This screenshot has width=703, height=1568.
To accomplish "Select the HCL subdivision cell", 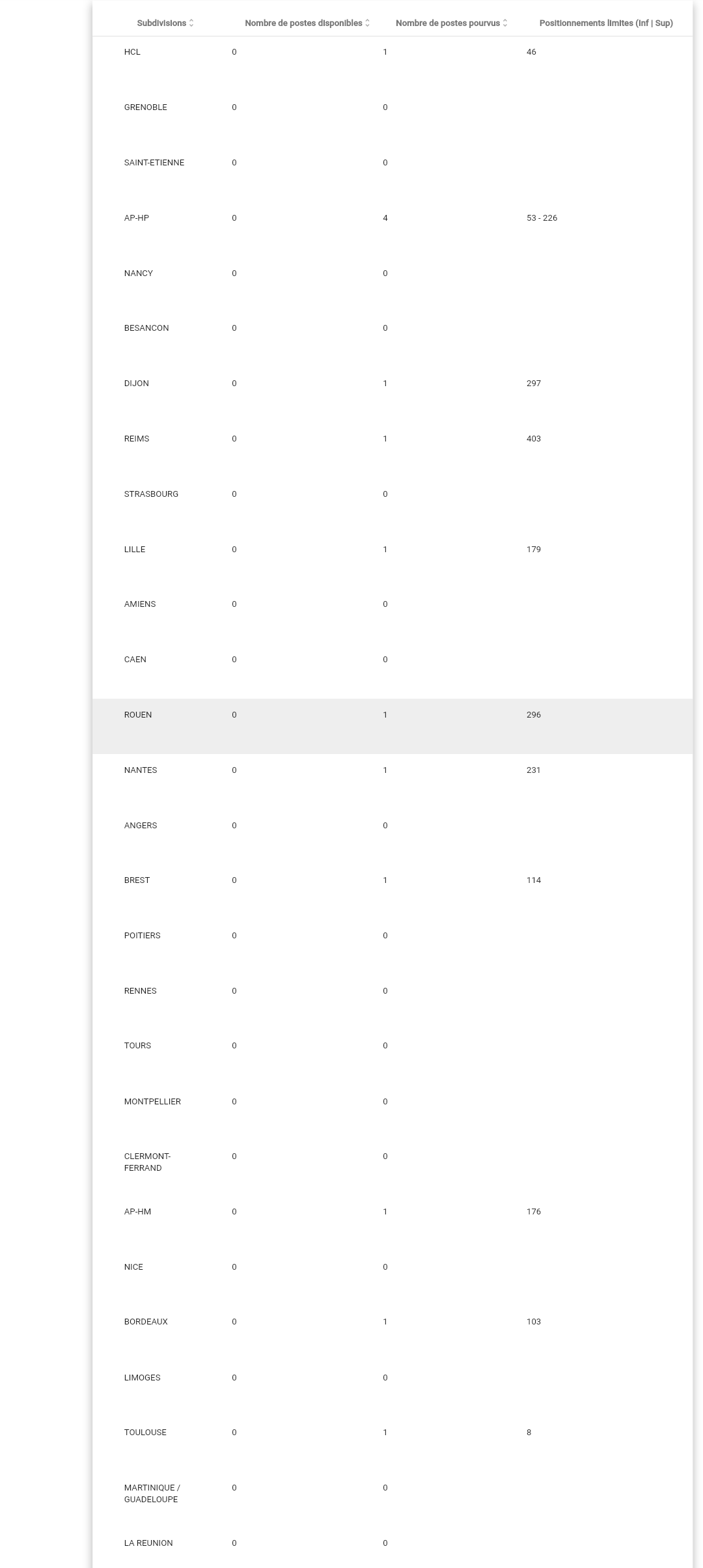I will pyautogui.click(x=132, y=52).
